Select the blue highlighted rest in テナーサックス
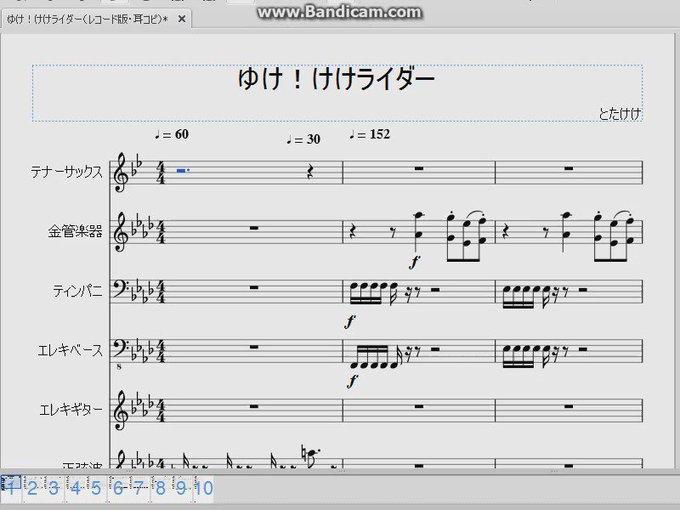The width and height of the screenshot is (680, 510). 183,170
